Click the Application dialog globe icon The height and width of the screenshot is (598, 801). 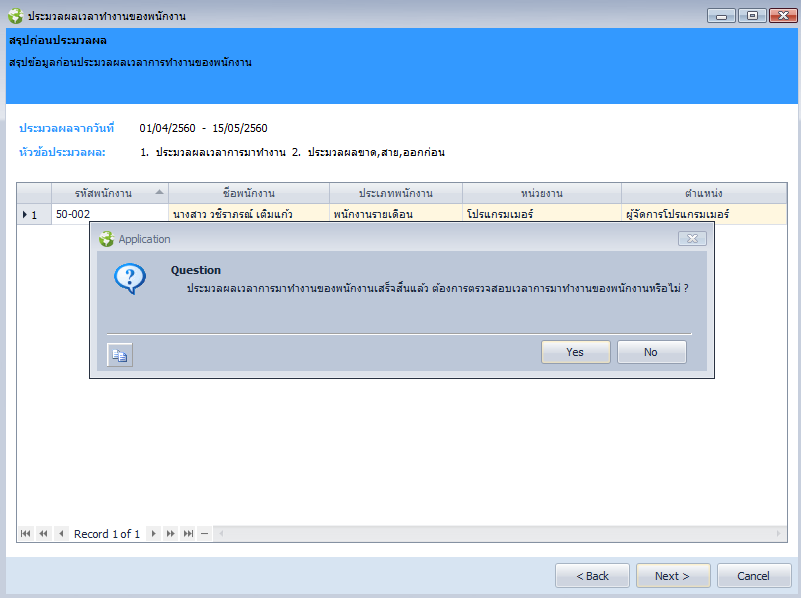point(106,238)
